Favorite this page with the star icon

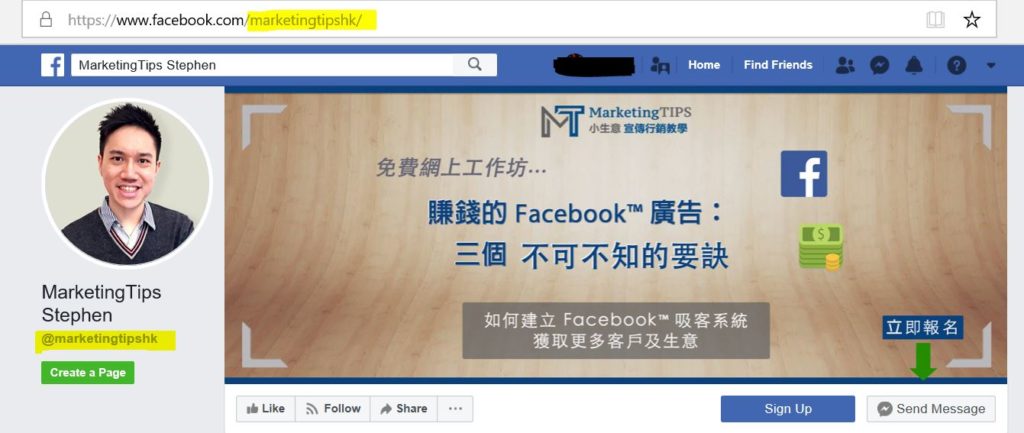point(972,20)
